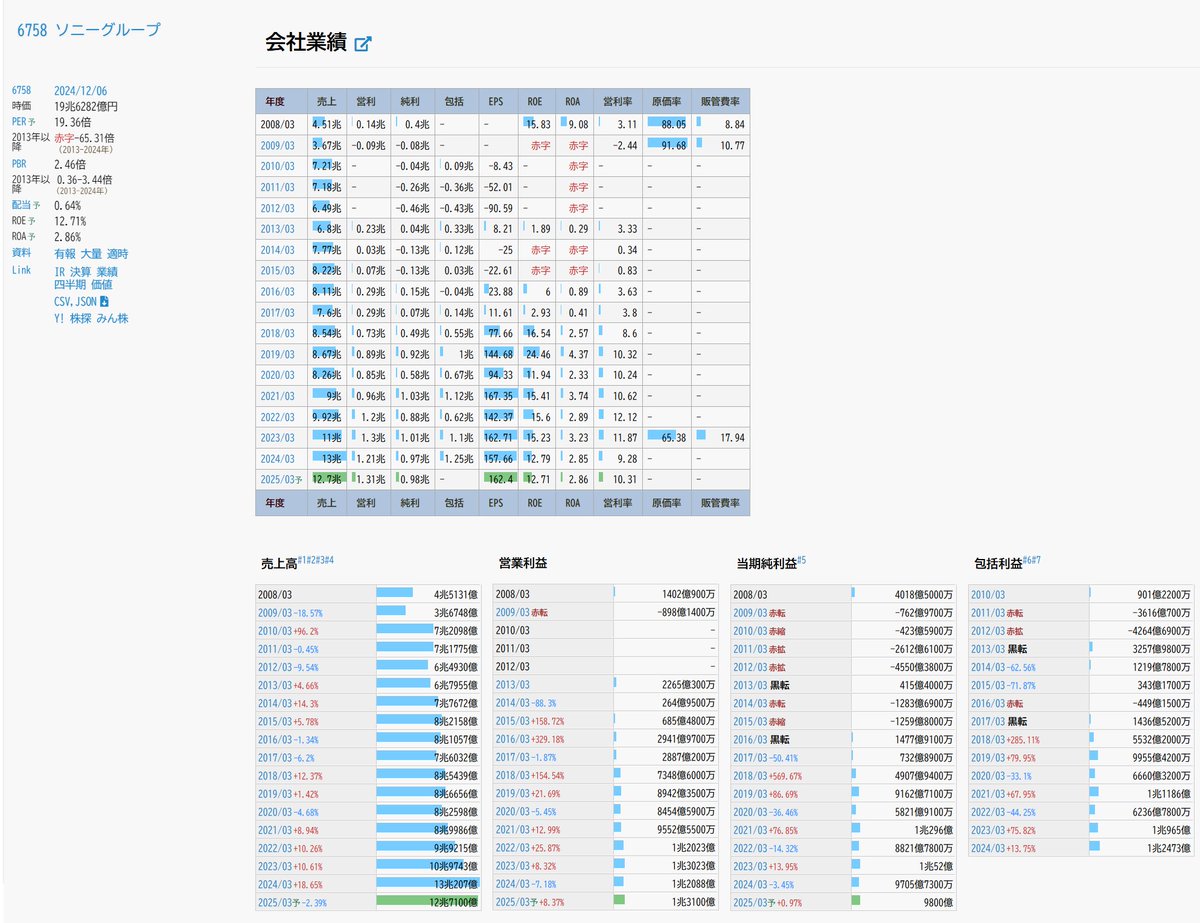This screenshot has height=923, width=1200.
Task: Click the 2025/03予 +0.97% row in 当期純利益 table
Action: pyautogui.click(x=843, y=902)
